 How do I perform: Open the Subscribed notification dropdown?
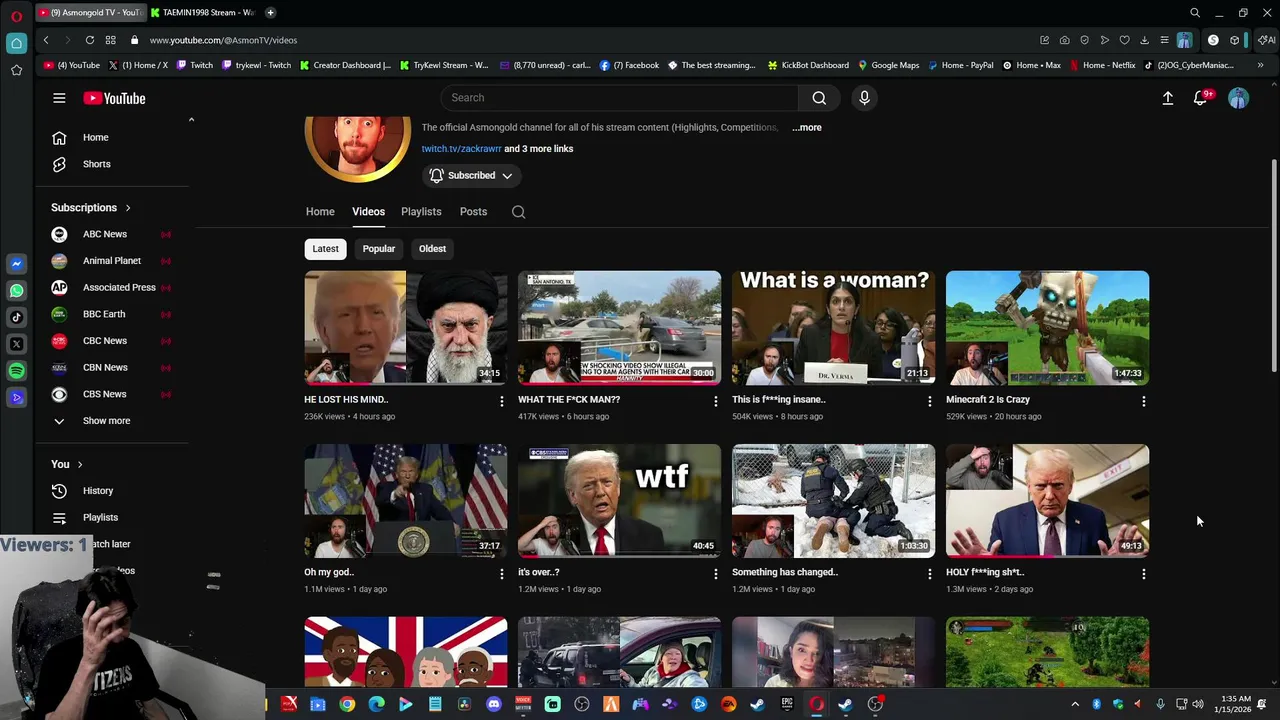(x=471, y=176)
